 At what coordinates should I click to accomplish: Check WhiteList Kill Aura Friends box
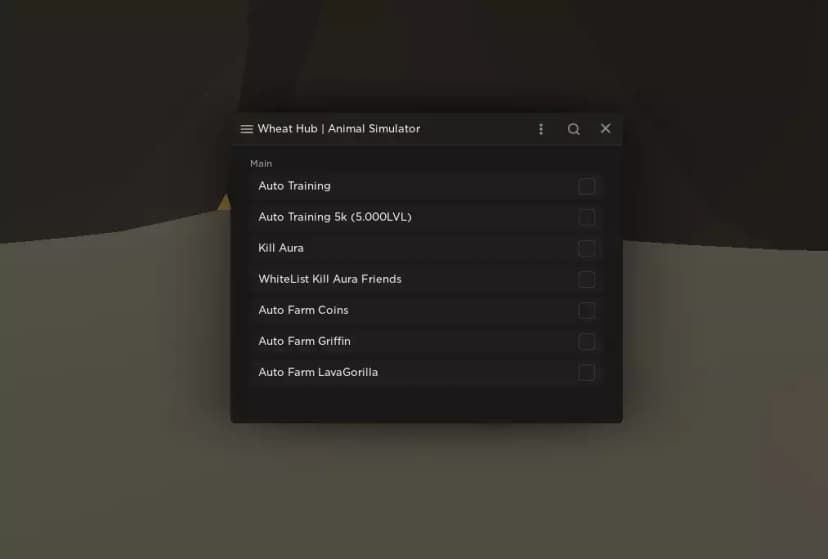[x=587, y=279]
